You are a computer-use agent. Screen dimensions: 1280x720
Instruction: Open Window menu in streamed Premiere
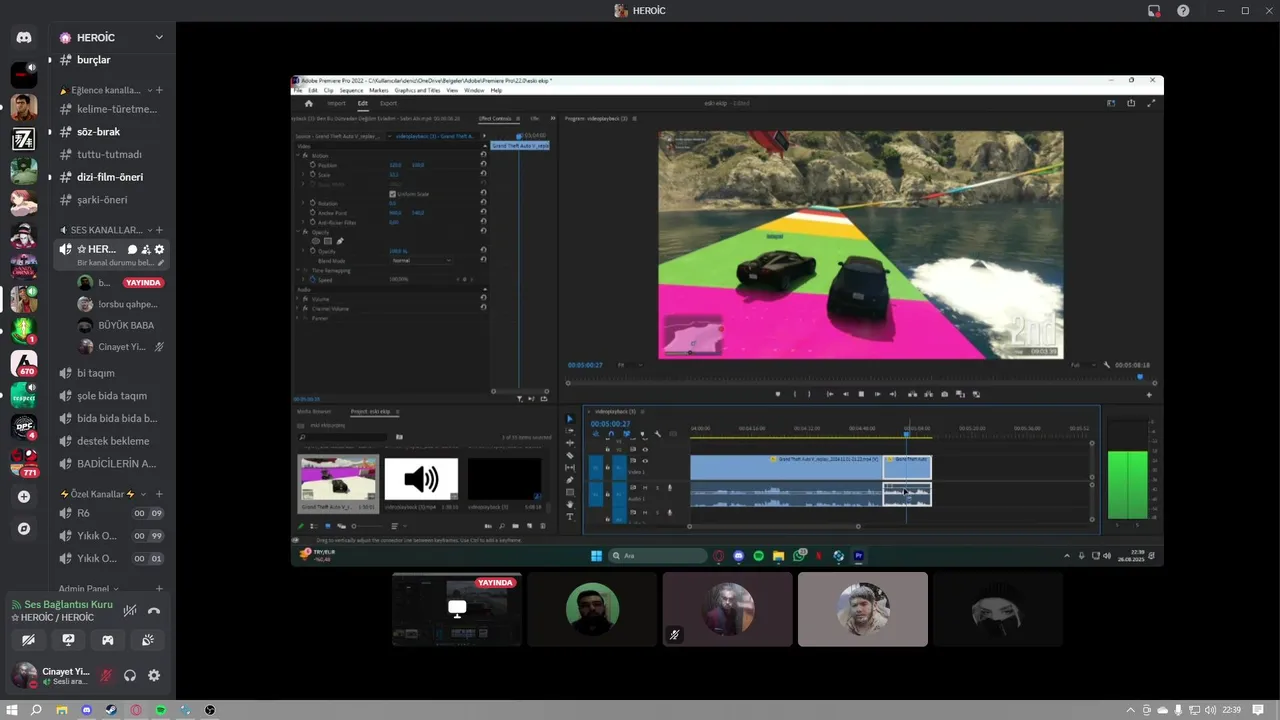(474, 90)
